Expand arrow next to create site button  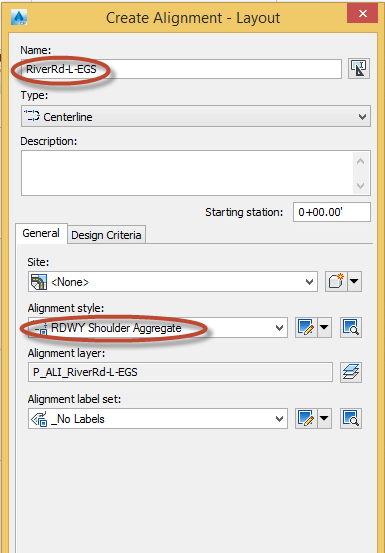click(x=355, y=281)
